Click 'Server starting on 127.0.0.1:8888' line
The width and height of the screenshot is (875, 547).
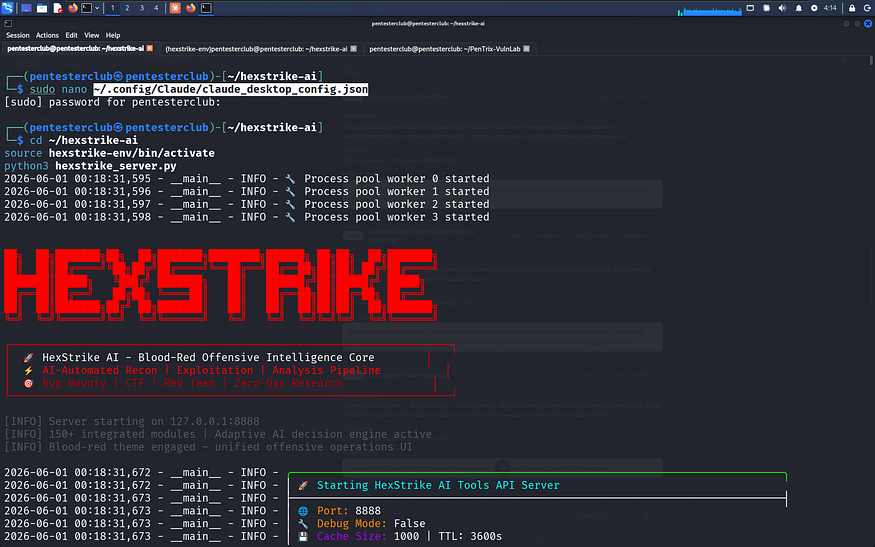pyautogui.click(x=132, y=421)
